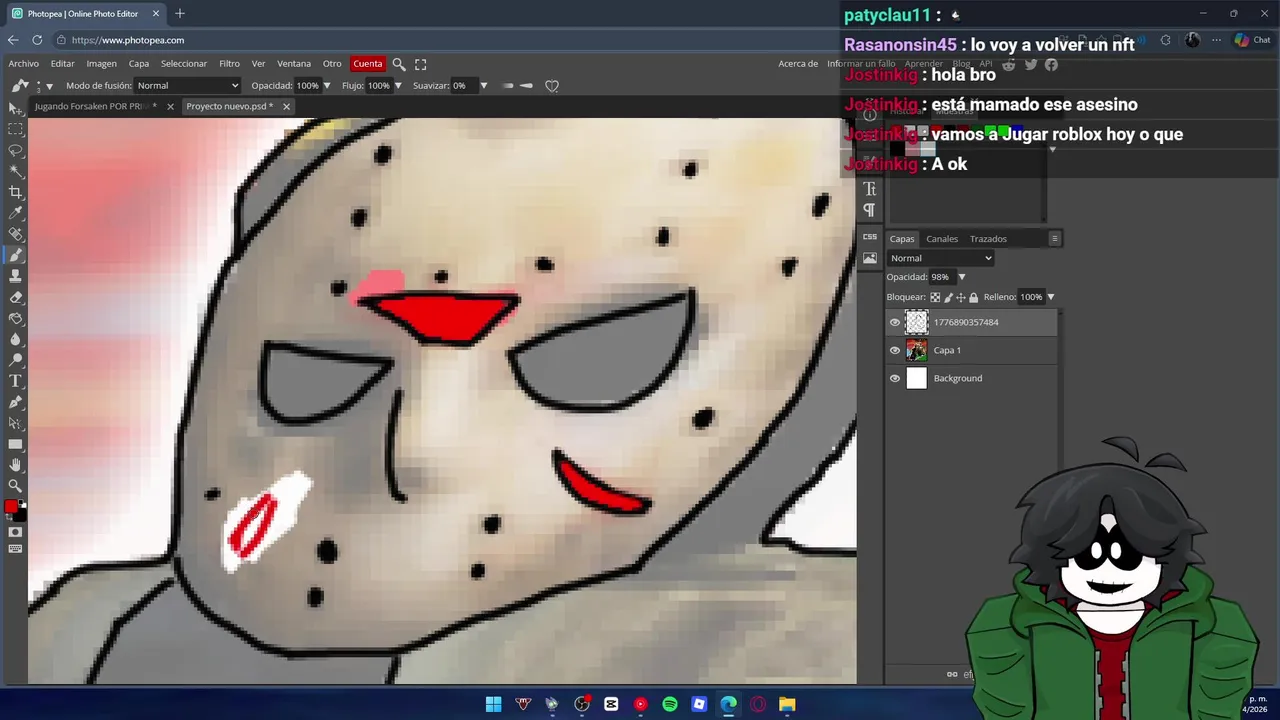Hide the Capa 1 layer

coord(895,350)
